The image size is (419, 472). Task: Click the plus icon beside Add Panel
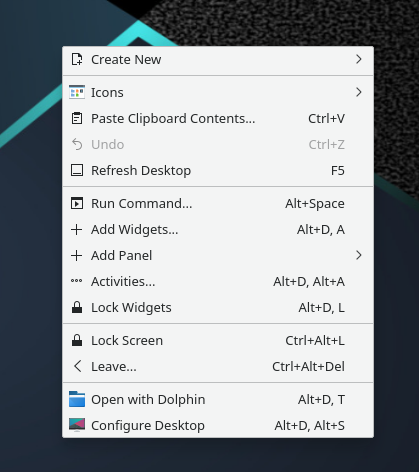click(x=77, y=255)
